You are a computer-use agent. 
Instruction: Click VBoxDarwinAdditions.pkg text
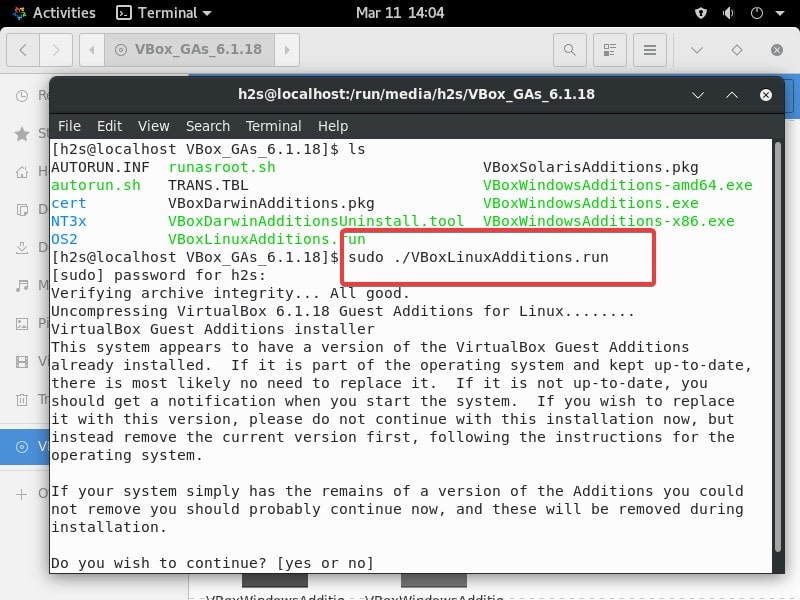pyautogui.click(x=271, y=203)
